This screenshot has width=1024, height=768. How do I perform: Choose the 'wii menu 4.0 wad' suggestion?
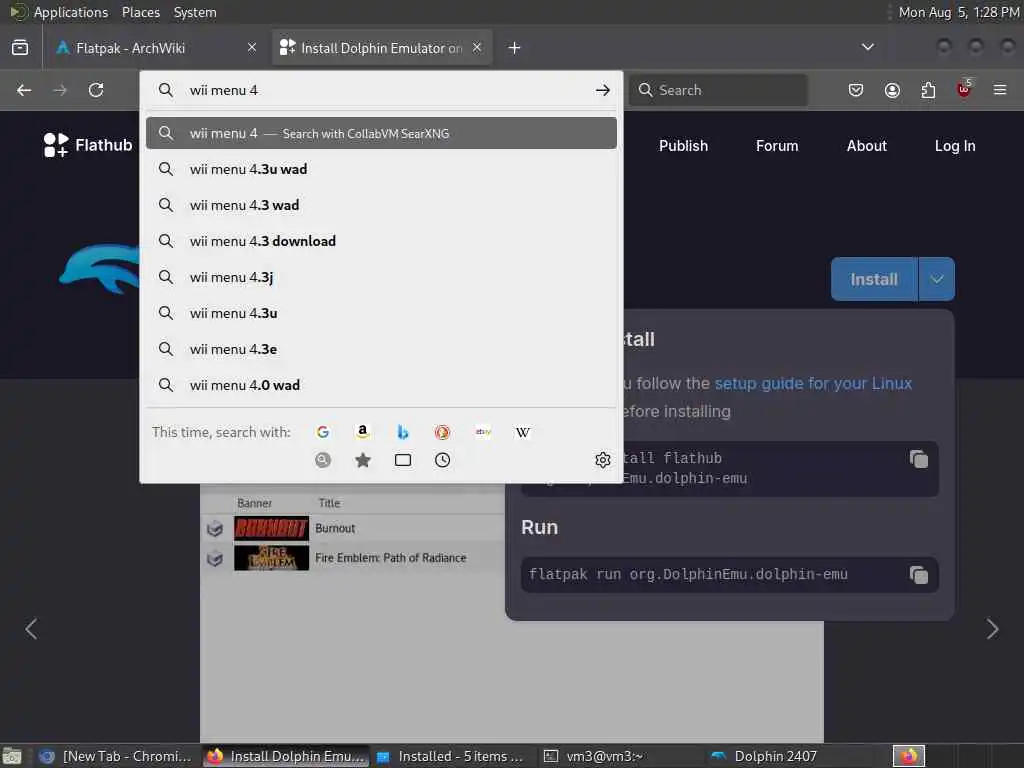[x=381, y=385]
